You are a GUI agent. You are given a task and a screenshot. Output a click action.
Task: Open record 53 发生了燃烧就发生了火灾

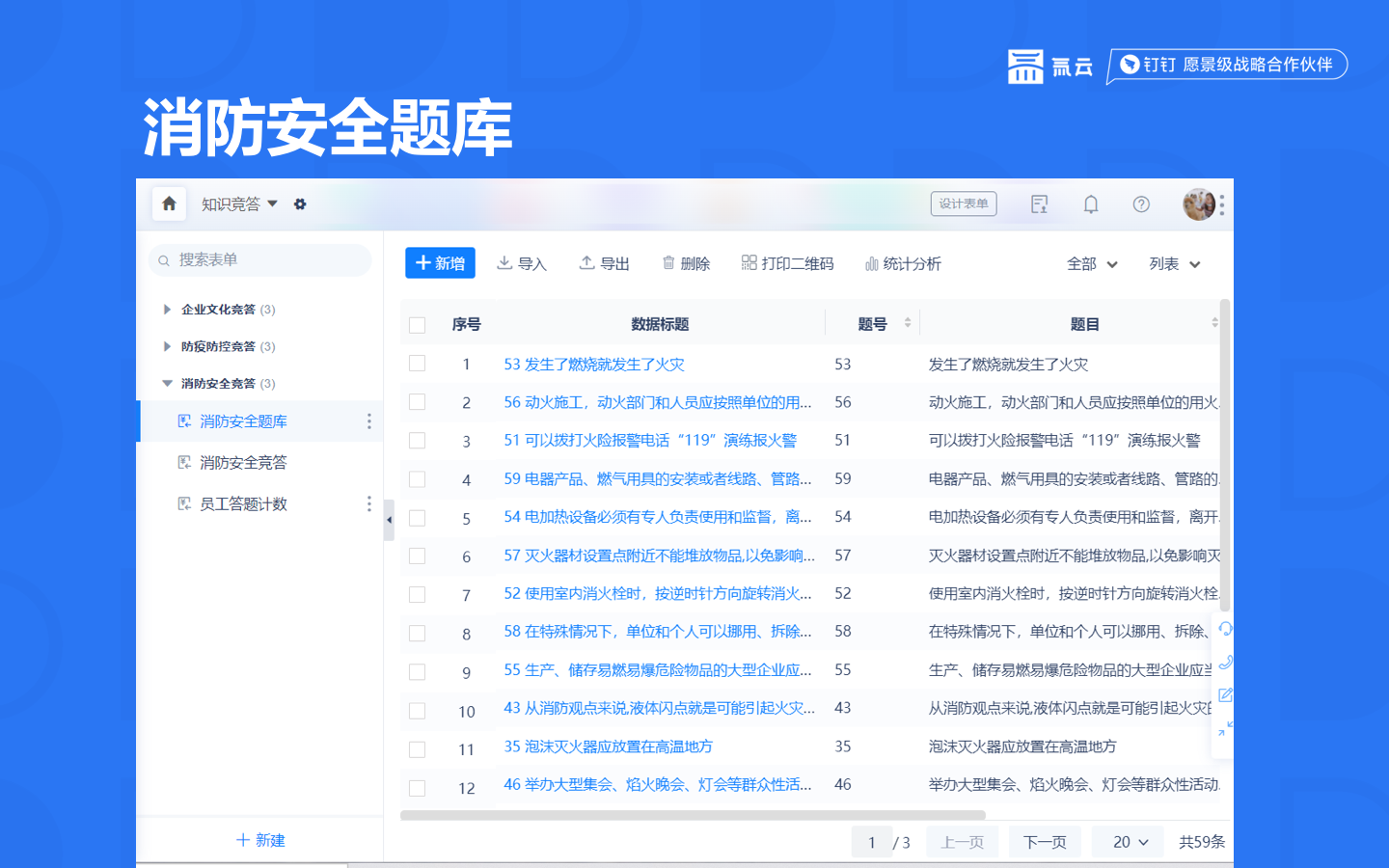point(594,365)
